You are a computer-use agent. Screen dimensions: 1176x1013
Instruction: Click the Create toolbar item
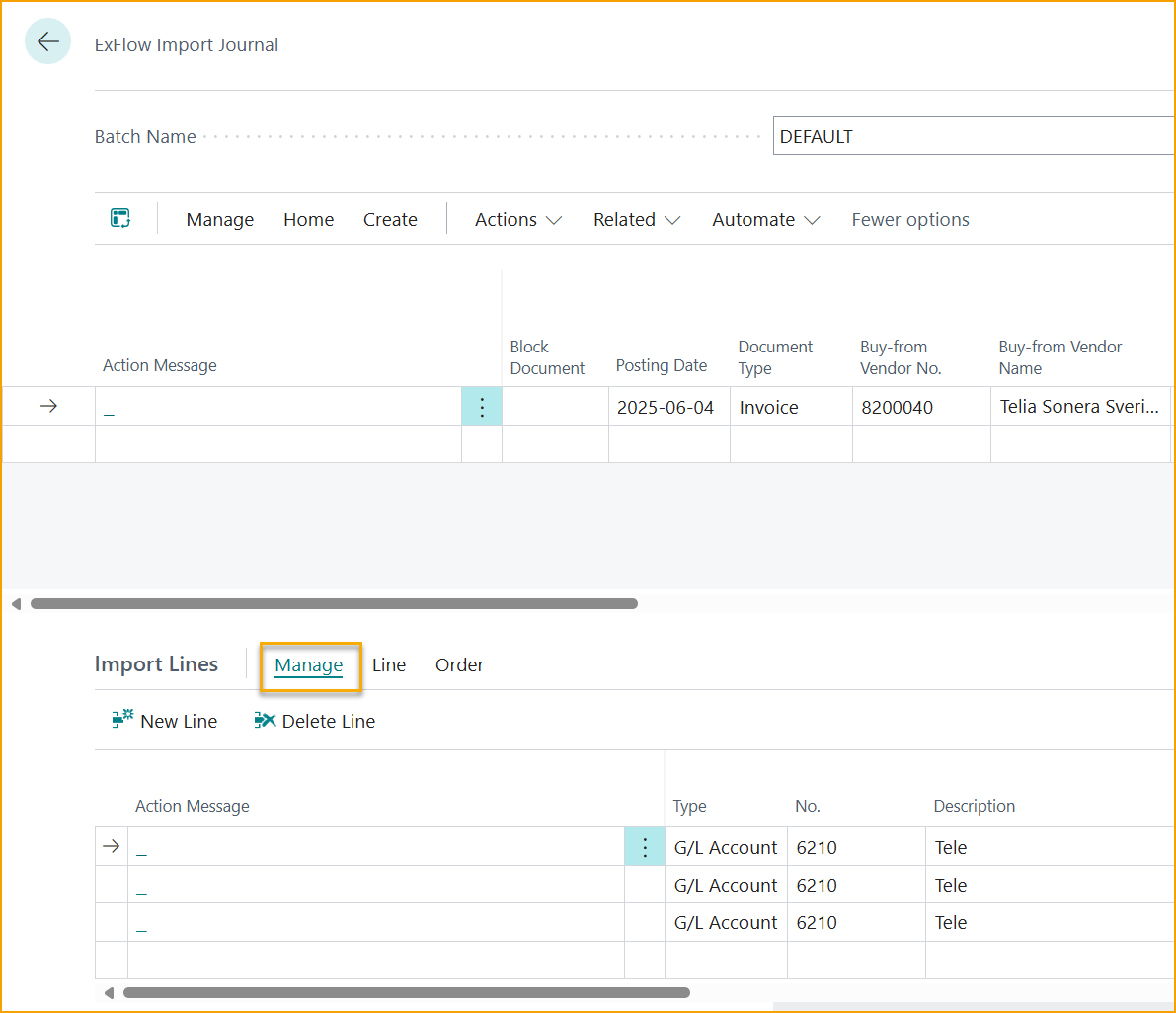390,219
